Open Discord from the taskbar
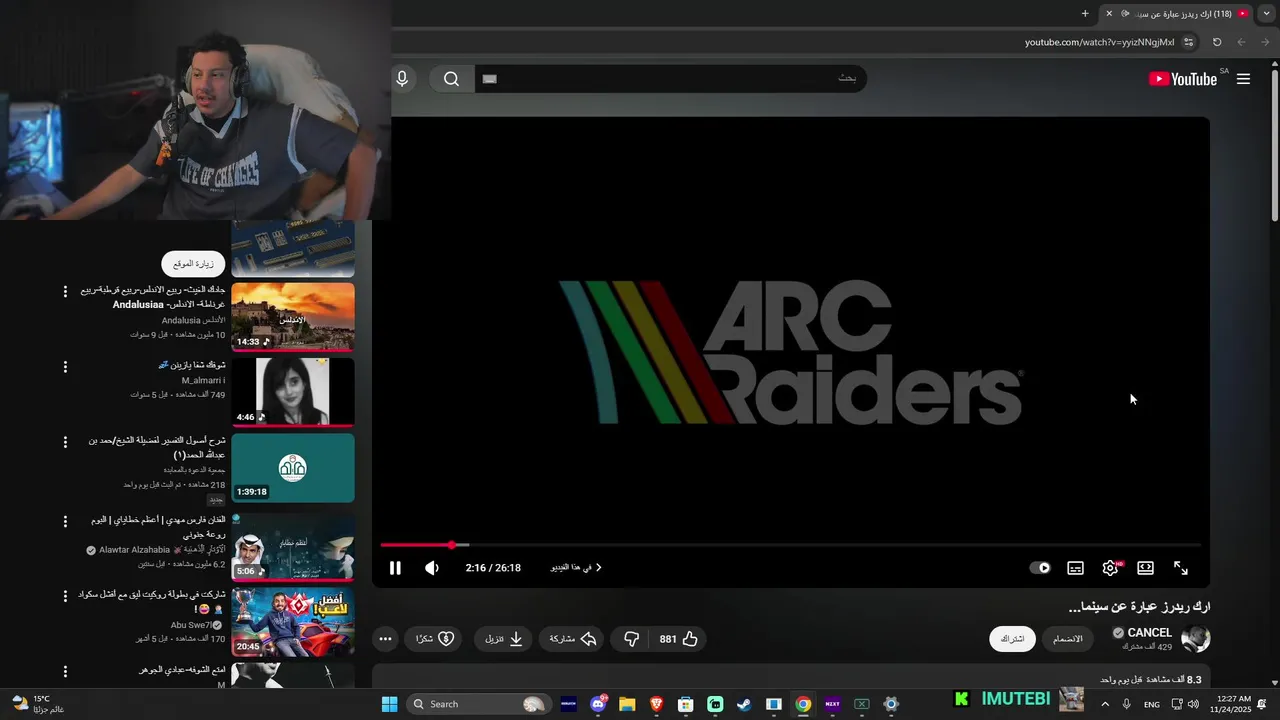1280x720 pixels. [x=598, y=704]
